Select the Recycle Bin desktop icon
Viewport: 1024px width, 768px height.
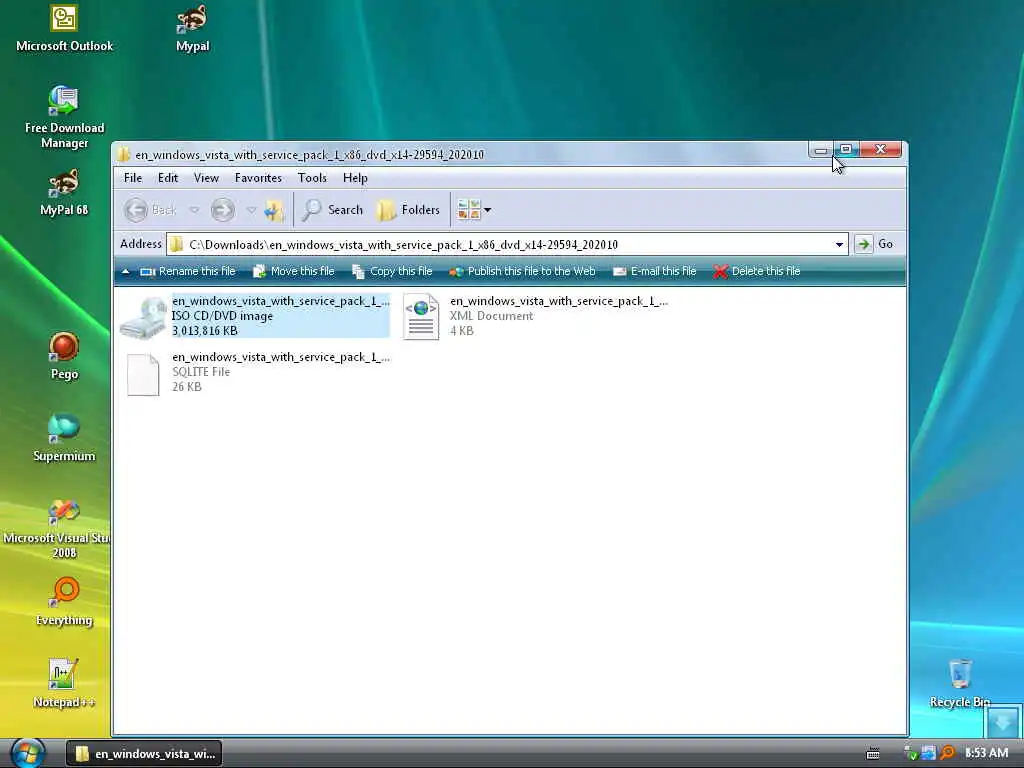pyautogui.click(x=960, y=684)
